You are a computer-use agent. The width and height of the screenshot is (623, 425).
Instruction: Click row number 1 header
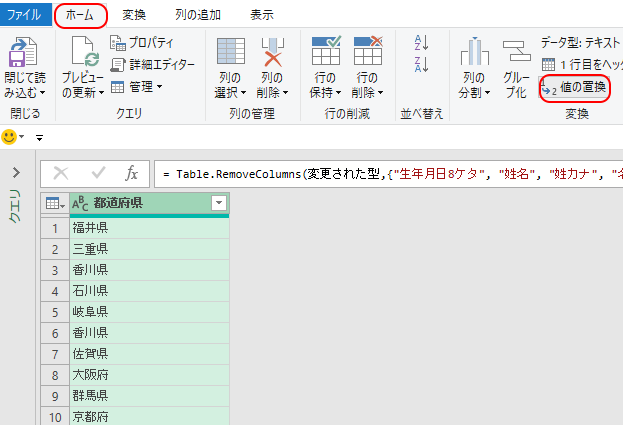pos(55,228)
